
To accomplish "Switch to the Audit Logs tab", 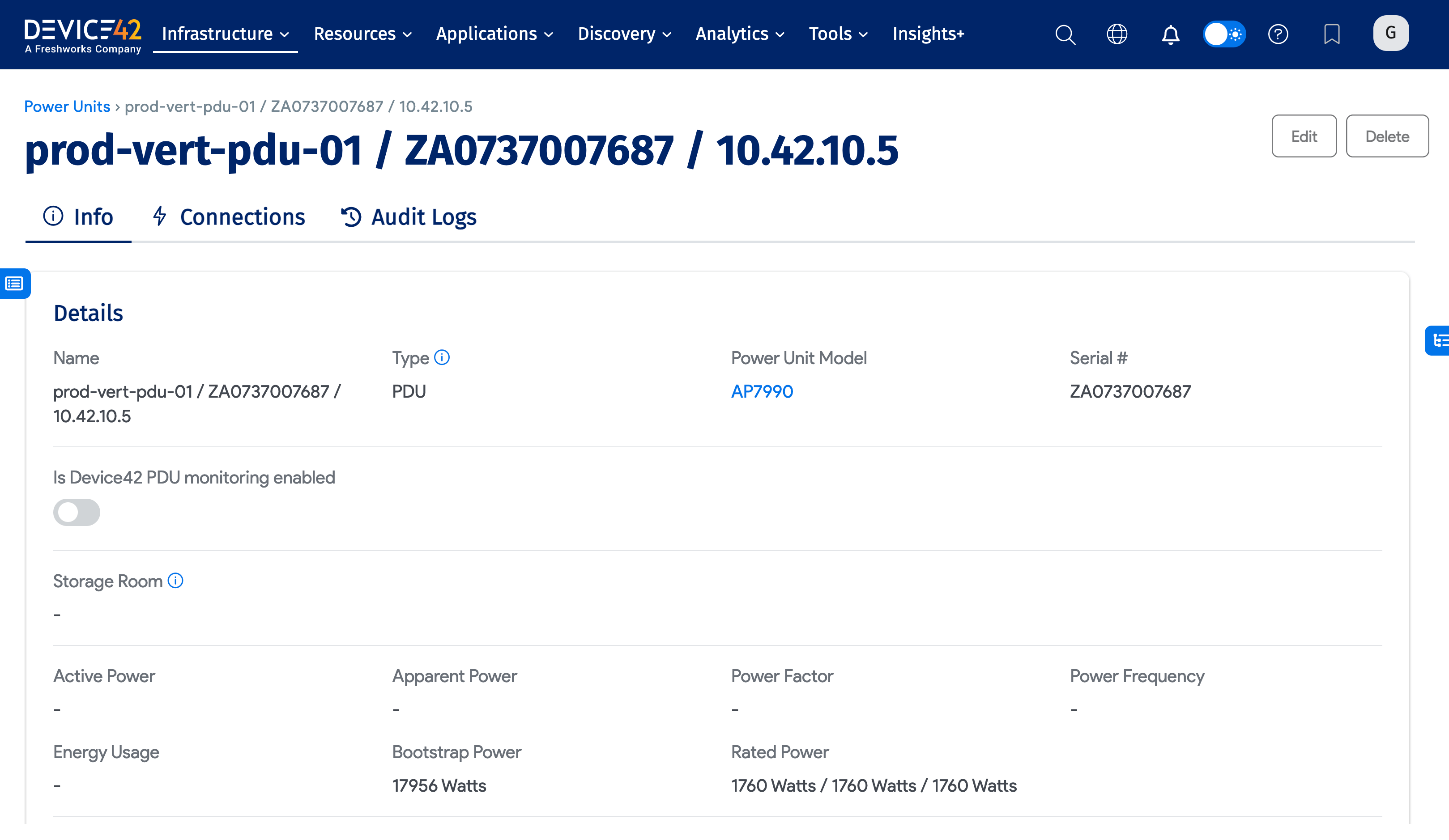I will pos(409,217).
